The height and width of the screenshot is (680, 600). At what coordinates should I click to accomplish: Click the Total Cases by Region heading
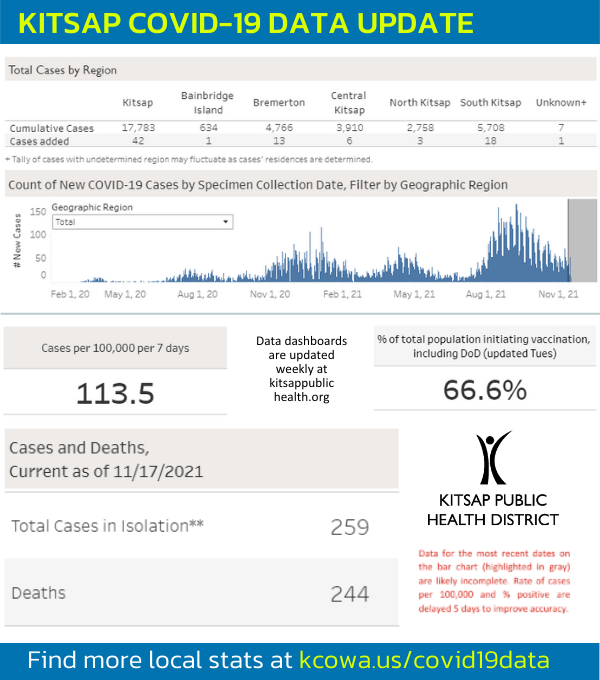62,71
